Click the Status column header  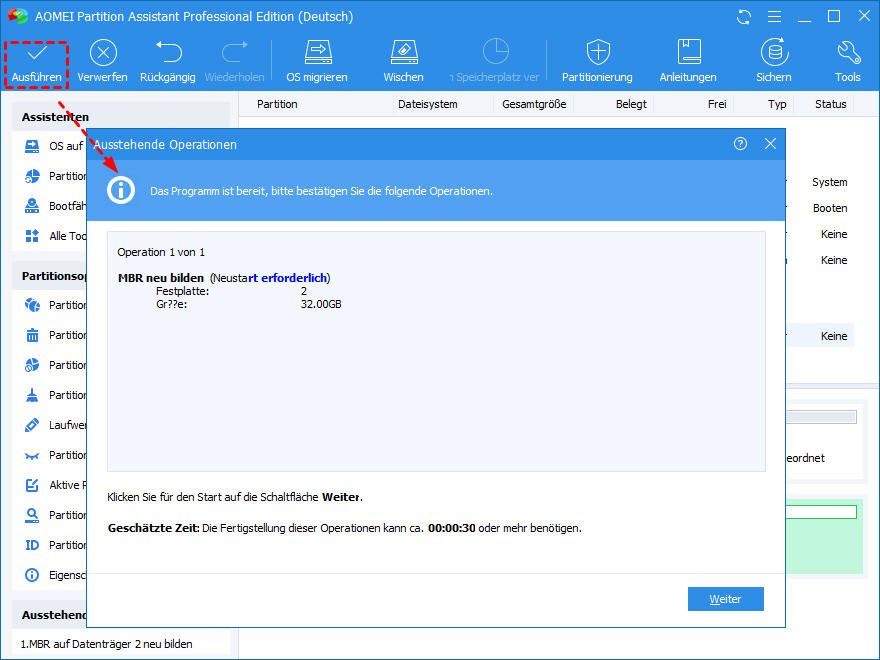coord(831,104)
